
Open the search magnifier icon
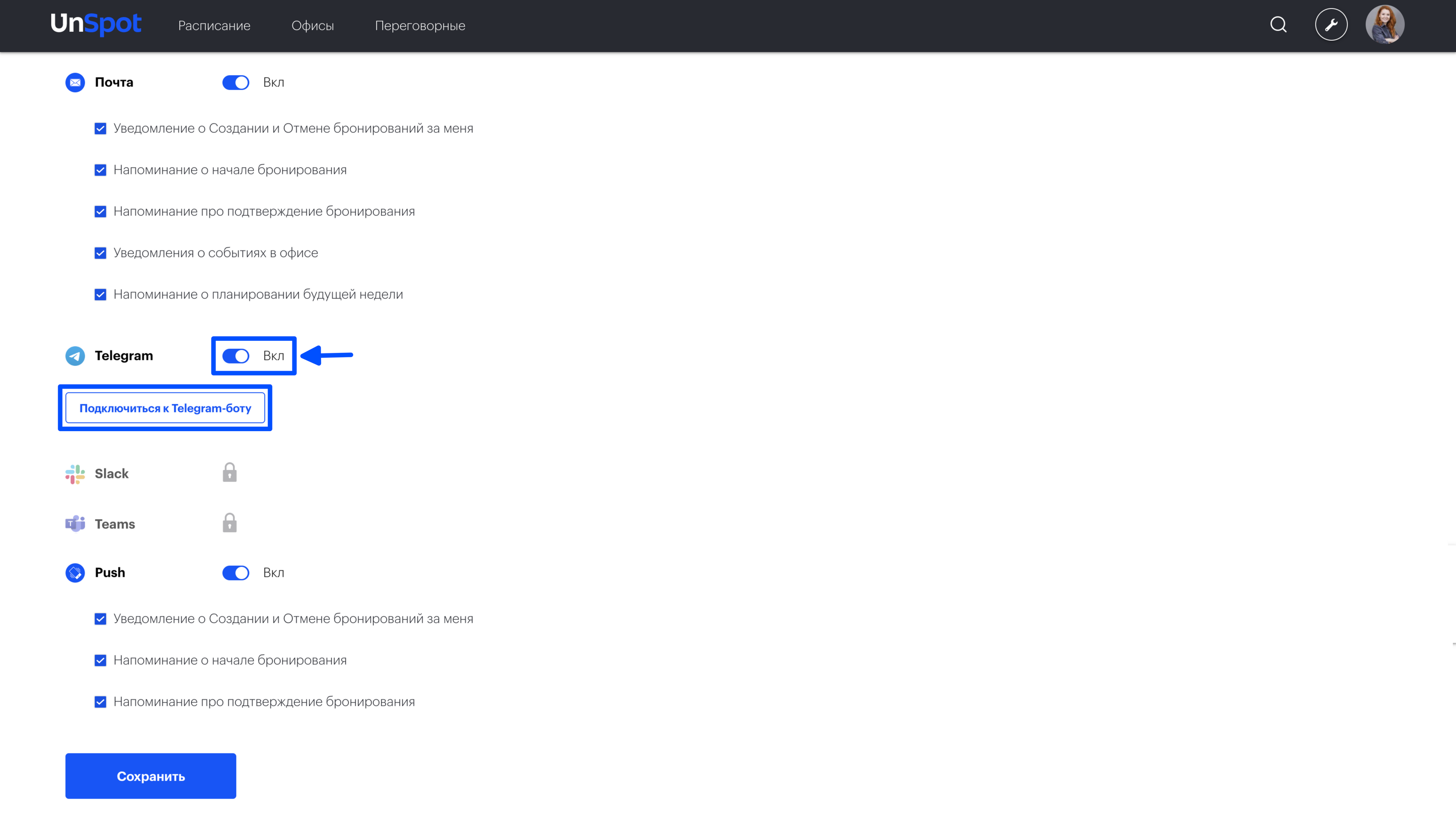click(1278, 25)
